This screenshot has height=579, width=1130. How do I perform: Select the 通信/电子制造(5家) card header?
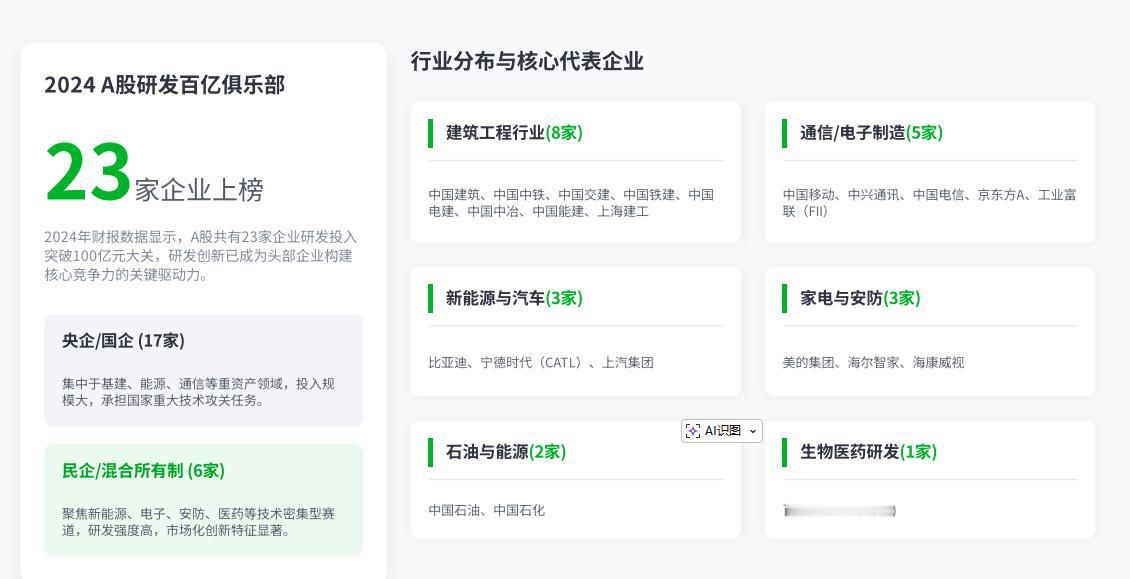pos(869,132)
